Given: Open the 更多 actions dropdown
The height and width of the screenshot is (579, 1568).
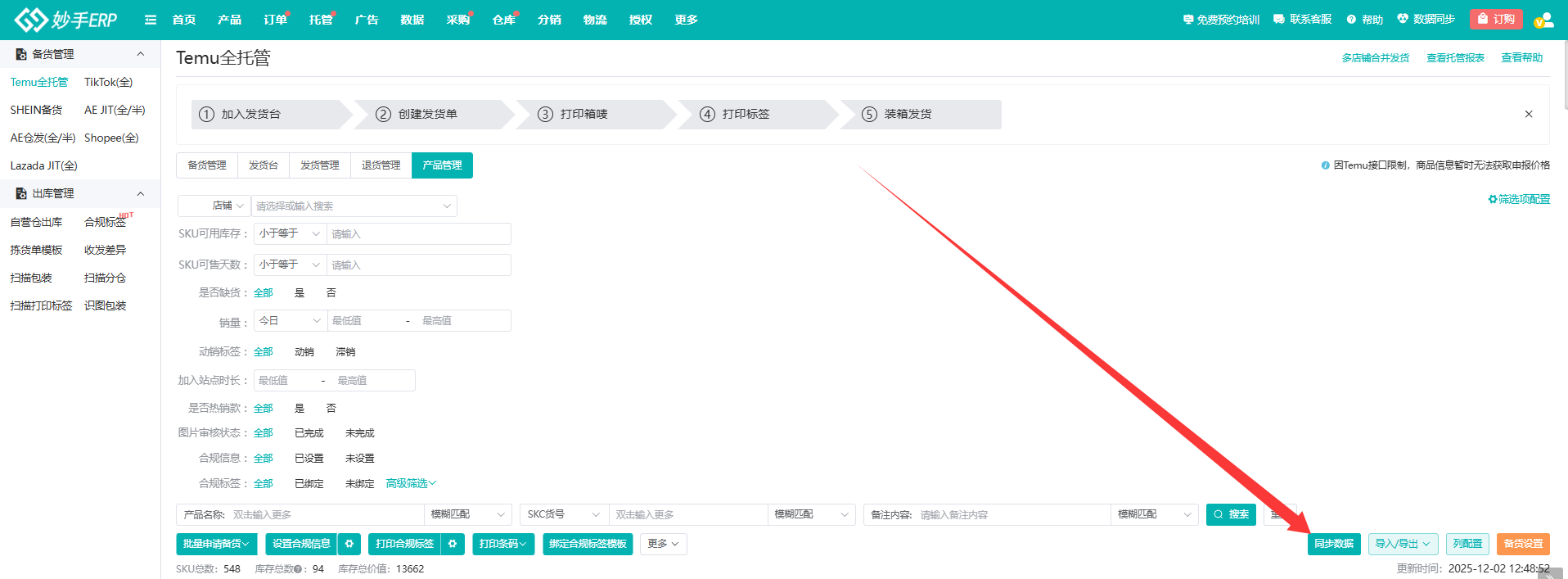Looking at the screenshot, I should 664,544.
